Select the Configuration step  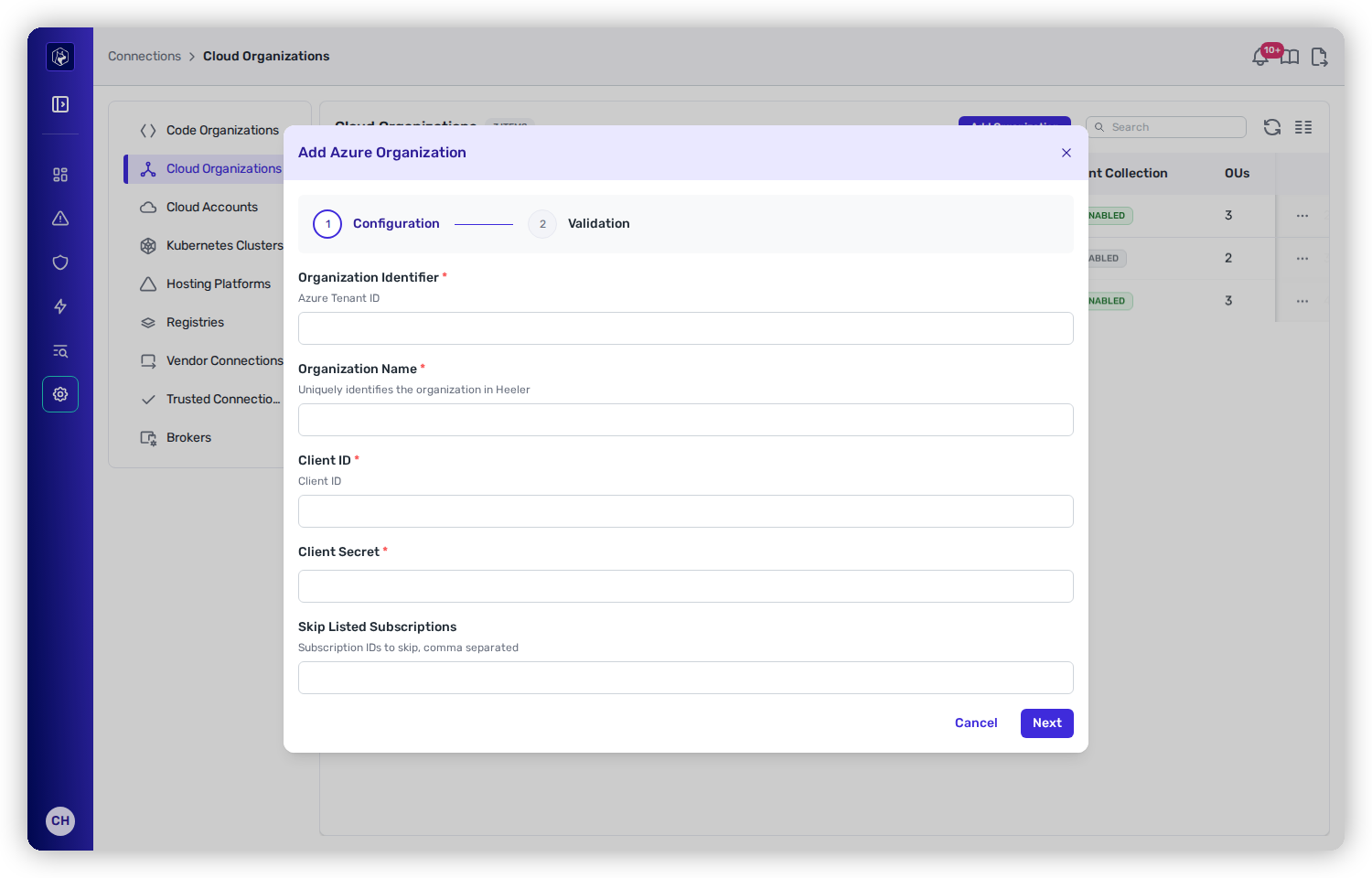point(376,224)
